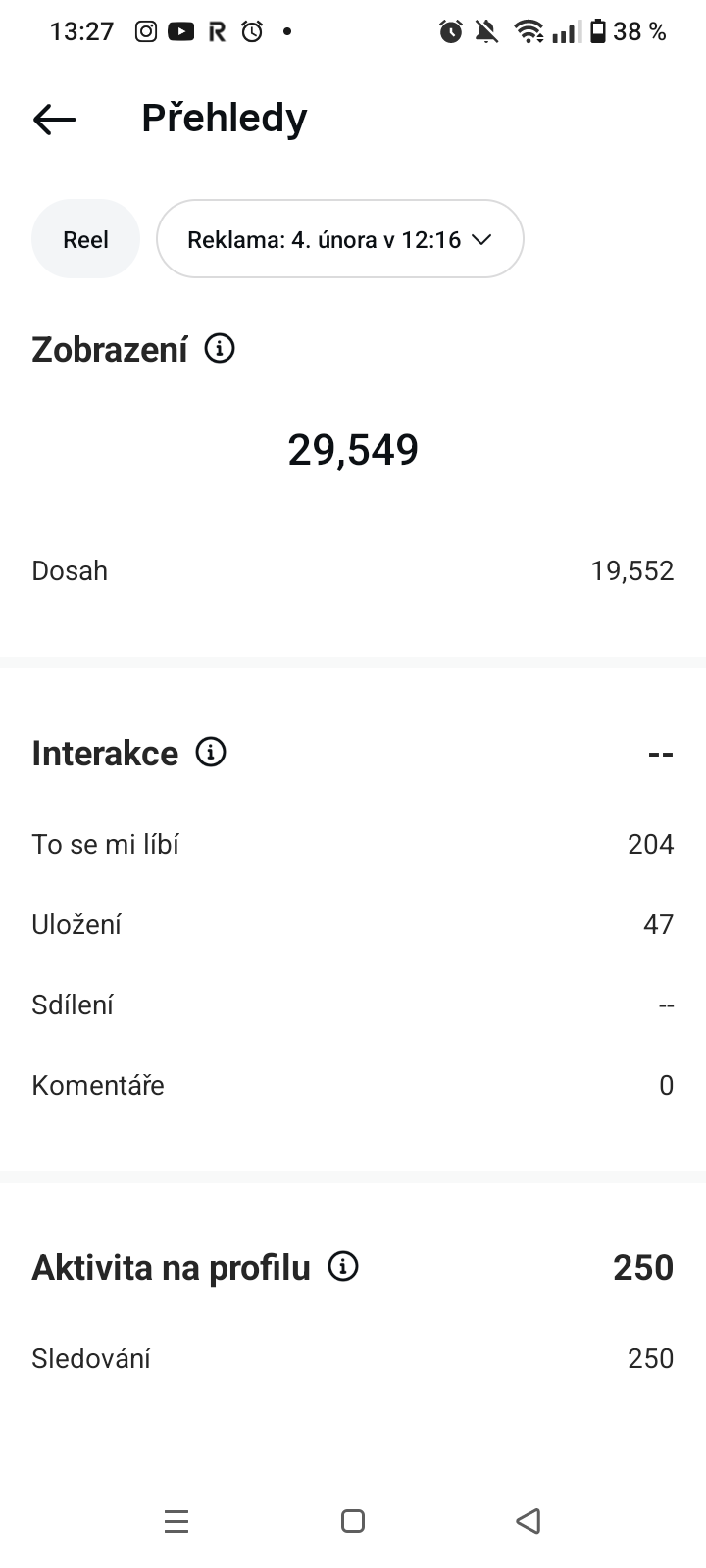Tap the Dosah row

(353, 570)
